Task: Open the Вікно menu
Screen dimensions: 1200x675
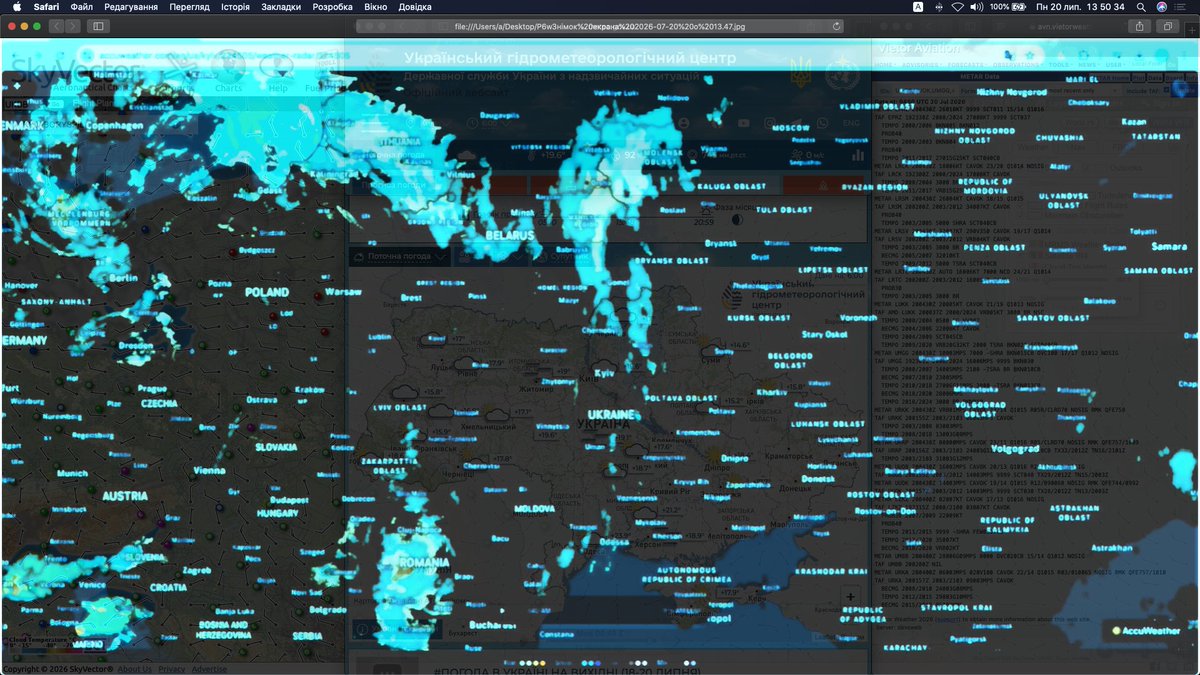Action: tap(376, 7)
